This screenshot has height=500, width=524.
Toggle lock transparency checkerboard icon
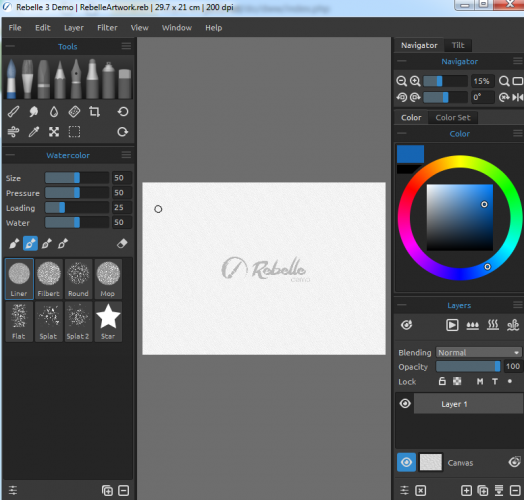tap(457, 381)
